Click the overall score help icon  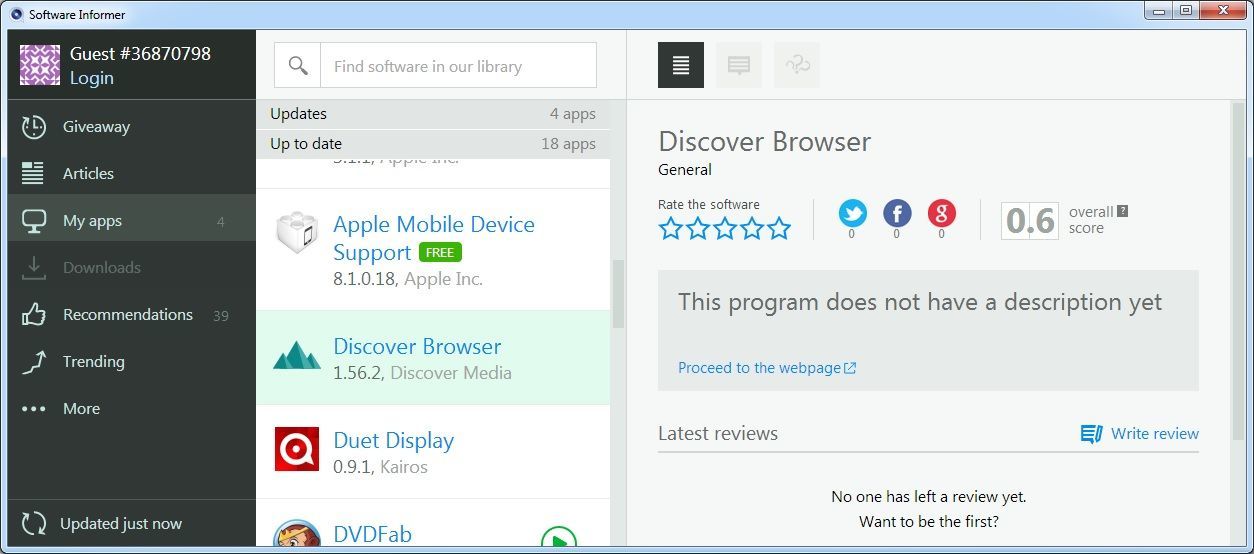click(1123, 211)
